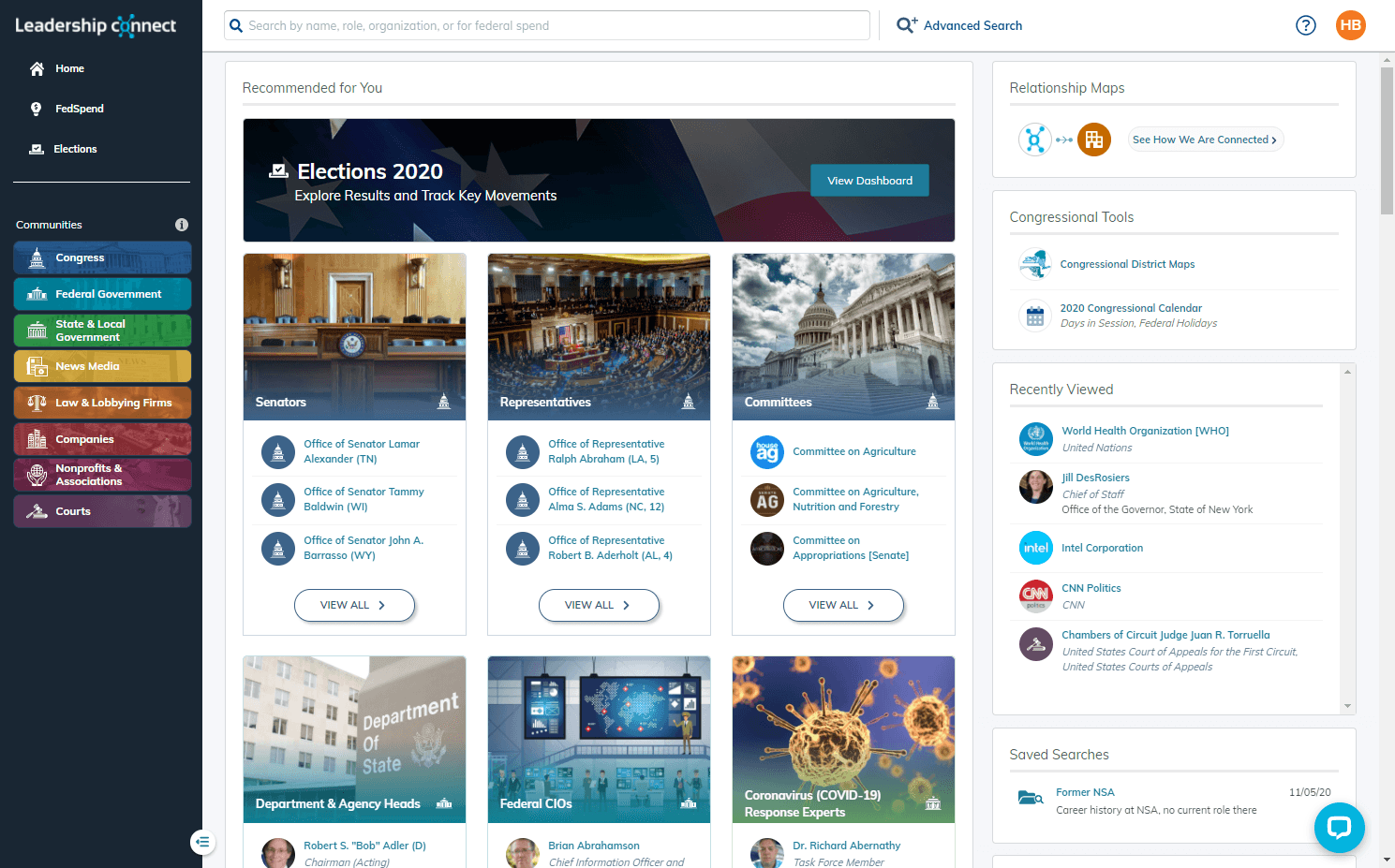Open Office of Senator Tammy Baldwin link

(x=364, y=499)
